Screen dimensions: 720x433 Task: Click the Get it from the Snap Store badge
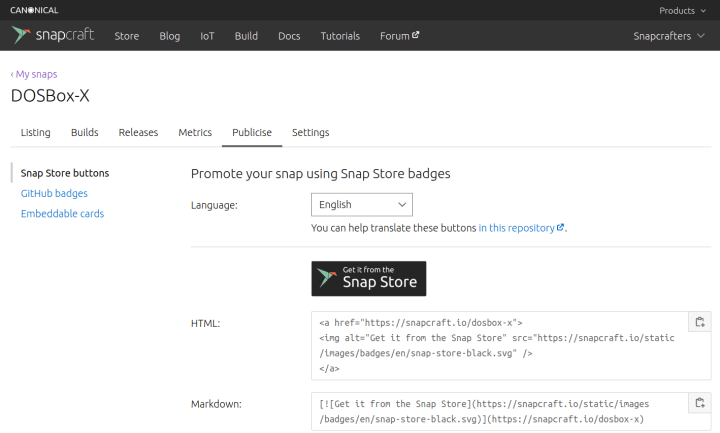369,279
